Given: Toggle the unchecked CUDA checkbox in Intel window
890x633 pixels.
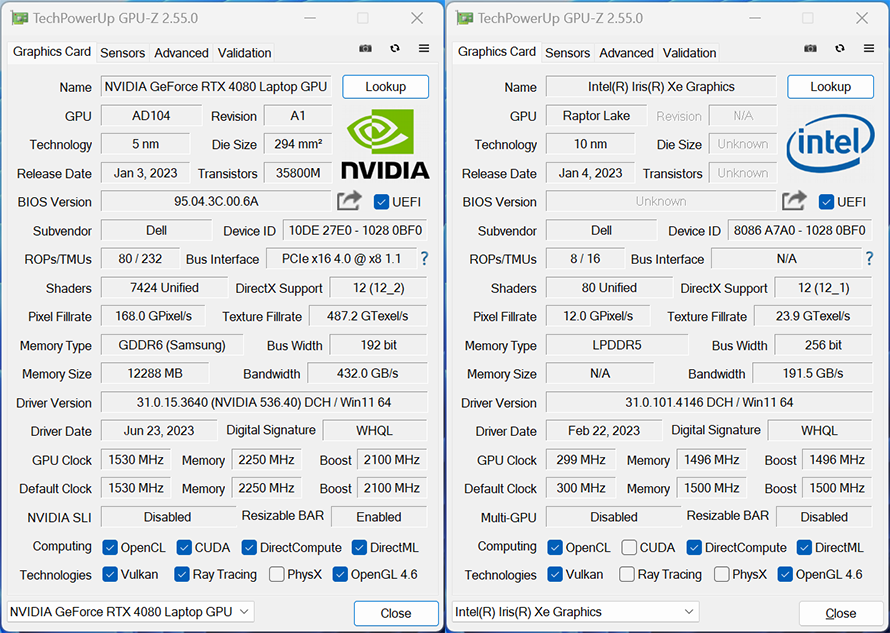Looking at the screenshot, I should coord(629,548).
